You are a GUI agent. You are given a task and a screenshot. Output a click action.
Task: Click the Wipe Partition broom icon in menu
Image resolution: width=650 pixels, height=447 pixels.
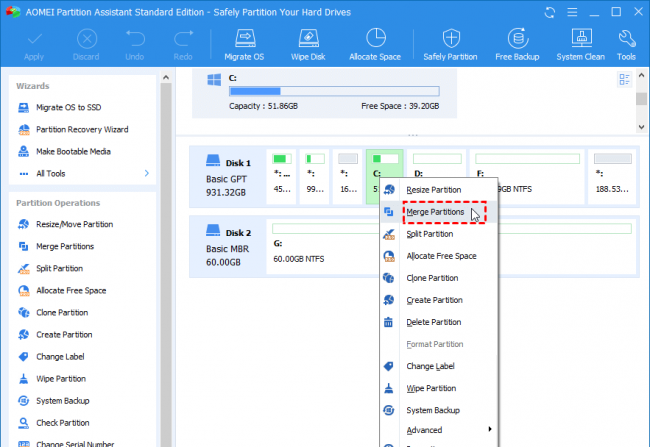pyautogui.click(x=388, y=388)
